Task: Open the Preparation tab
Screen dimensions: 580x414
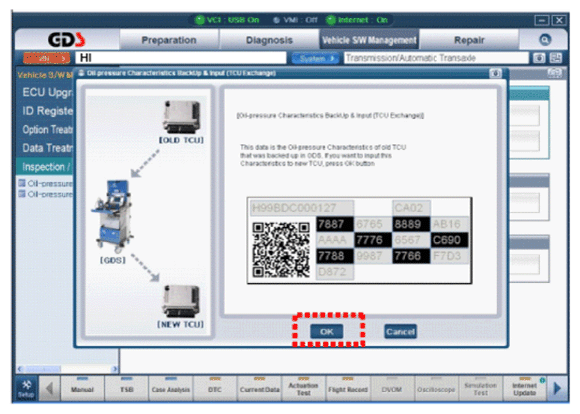Action: click(x=169, y=40)
